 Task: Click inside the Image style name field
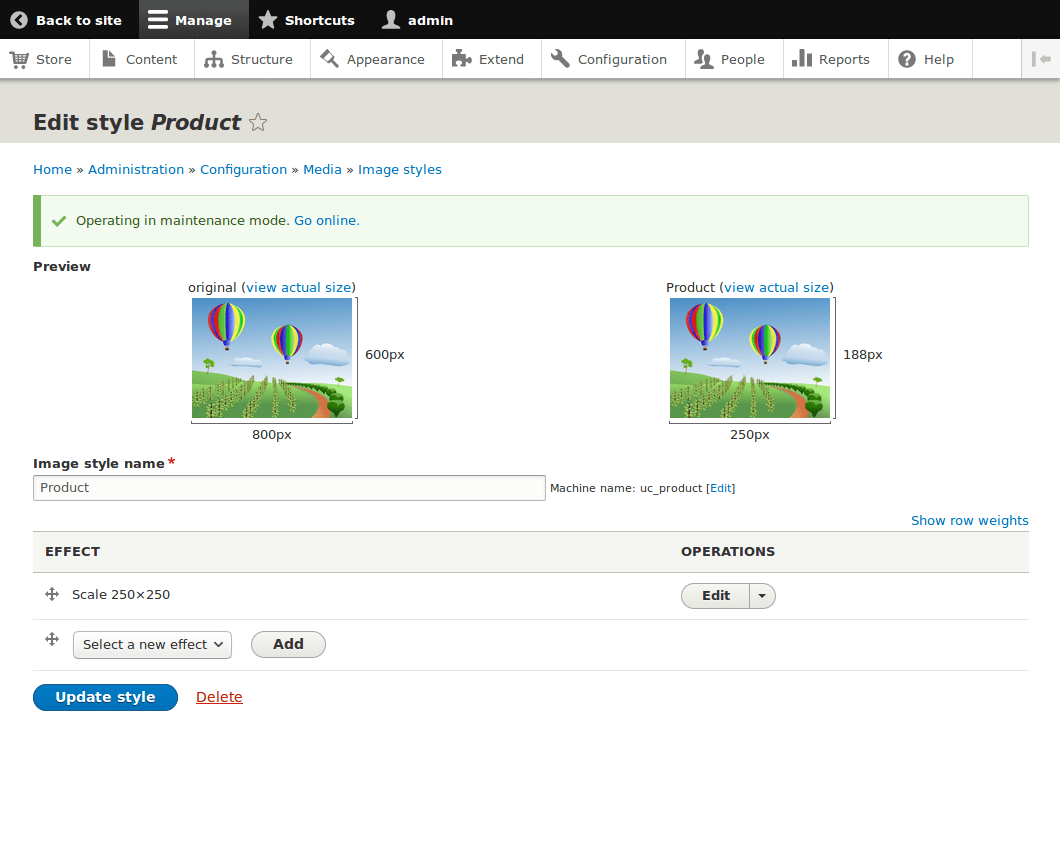(x=289, y=488)
